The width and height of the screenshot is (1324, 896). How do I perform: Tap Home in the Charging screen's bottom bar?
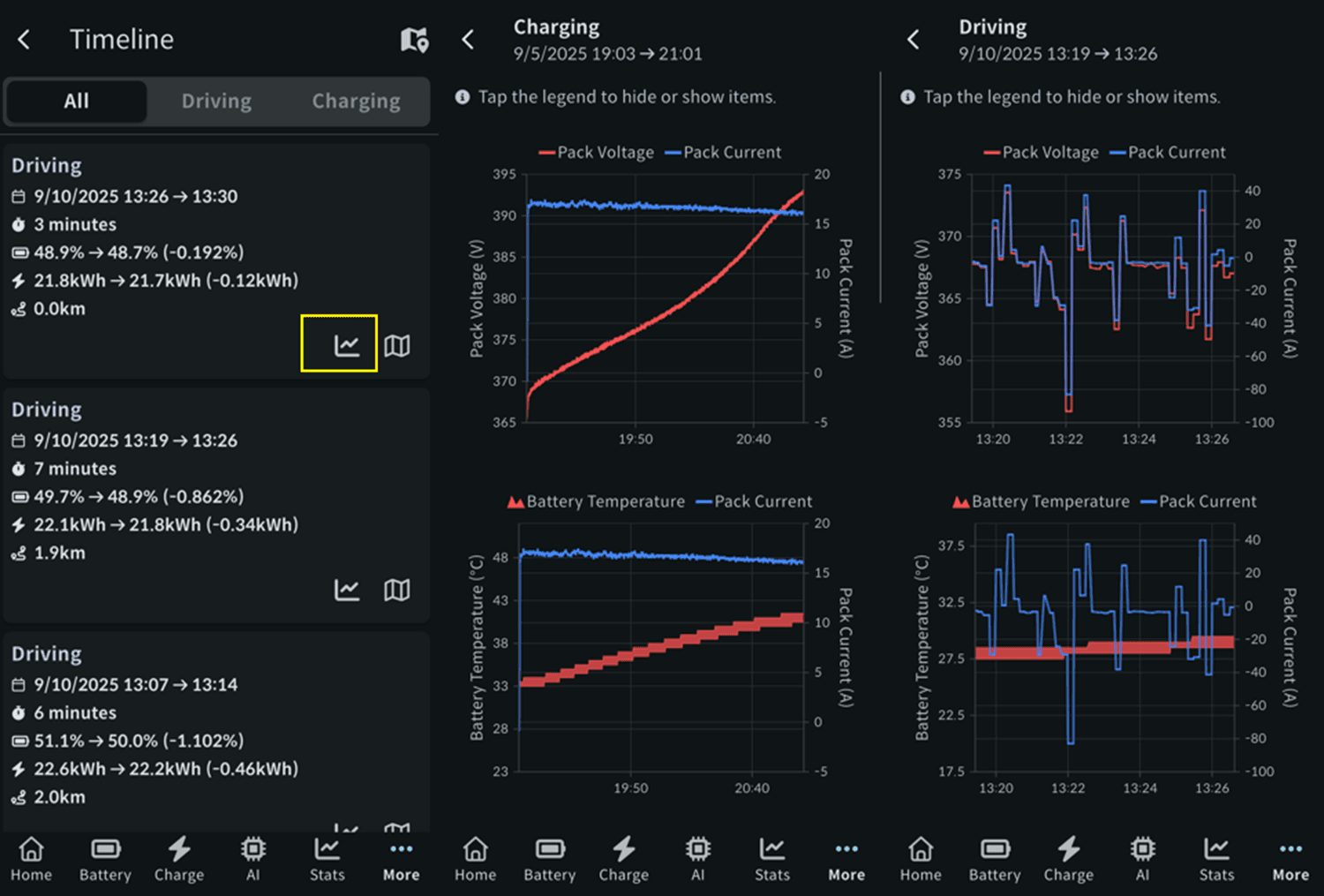pyautogui.click(x=476, y=860)
